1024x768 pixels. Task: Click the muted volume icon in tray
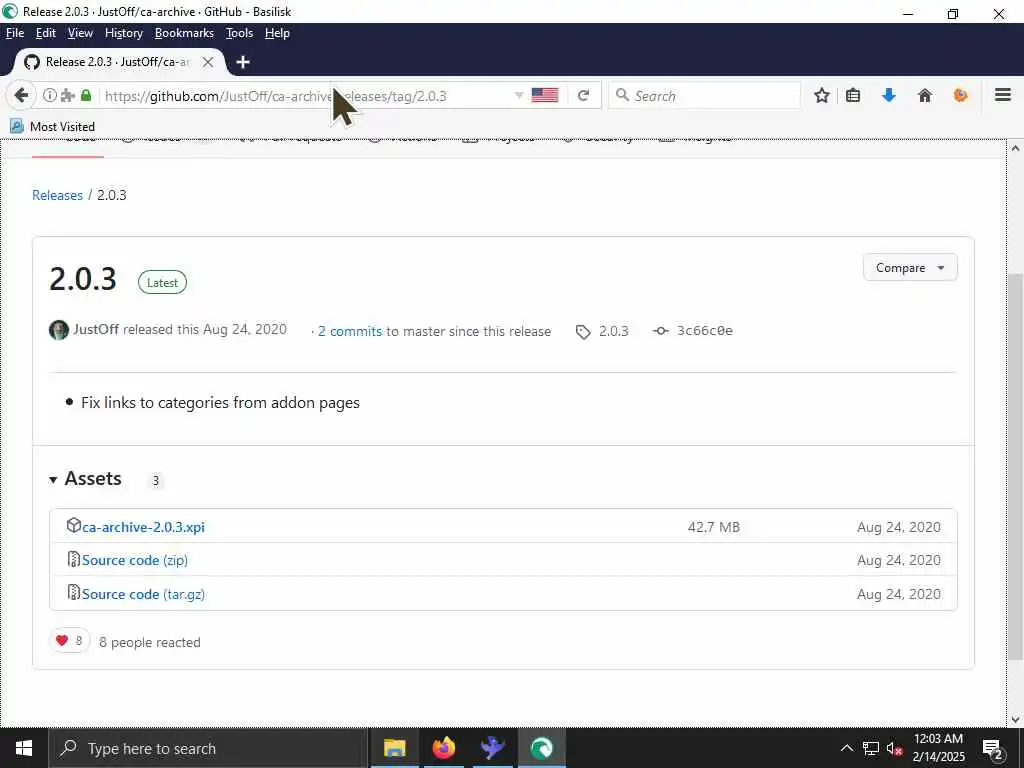pos(894,749)
